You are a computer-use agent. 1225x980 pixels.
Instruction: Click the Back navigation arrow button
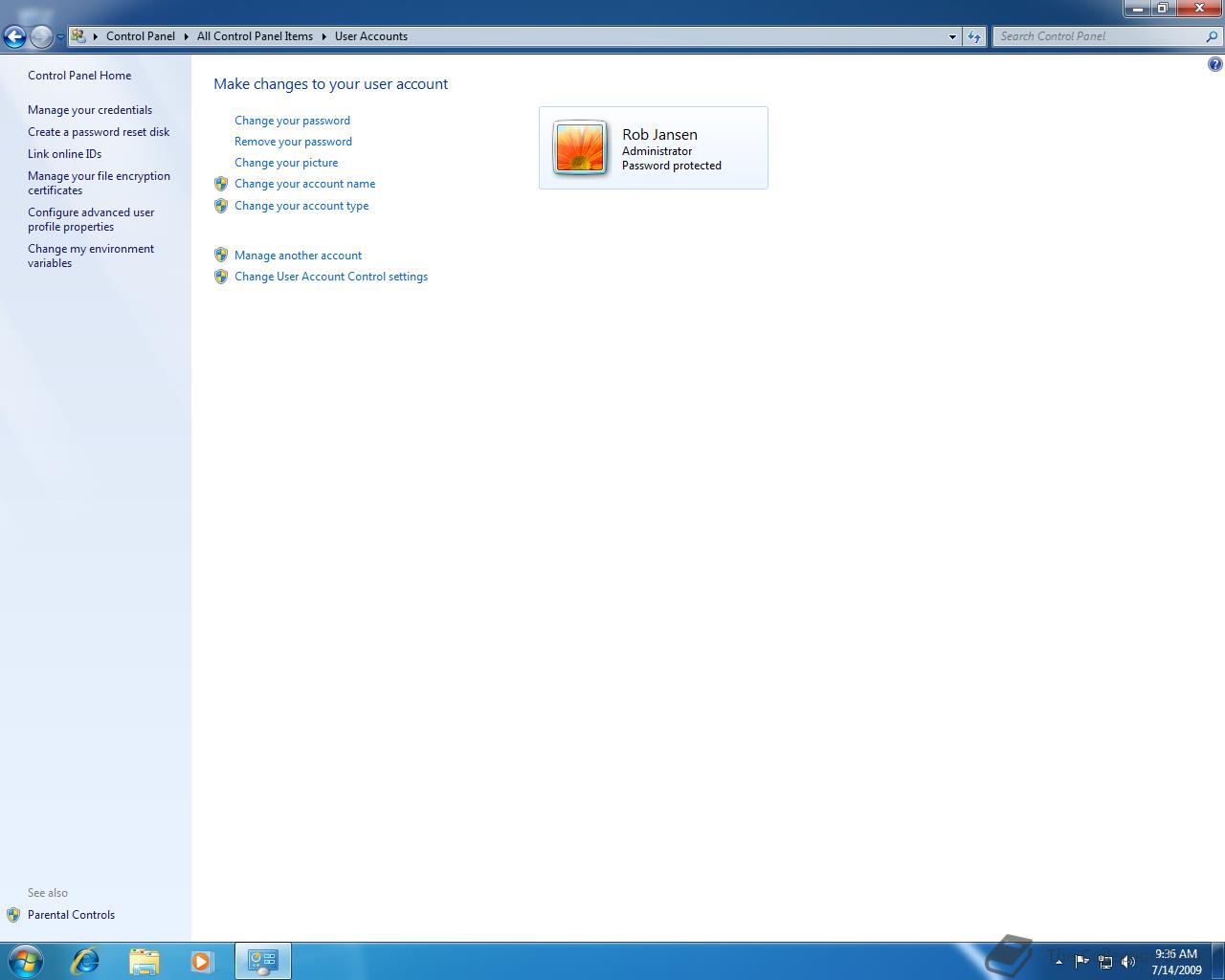pyautogui.click(x=14, y=37)
